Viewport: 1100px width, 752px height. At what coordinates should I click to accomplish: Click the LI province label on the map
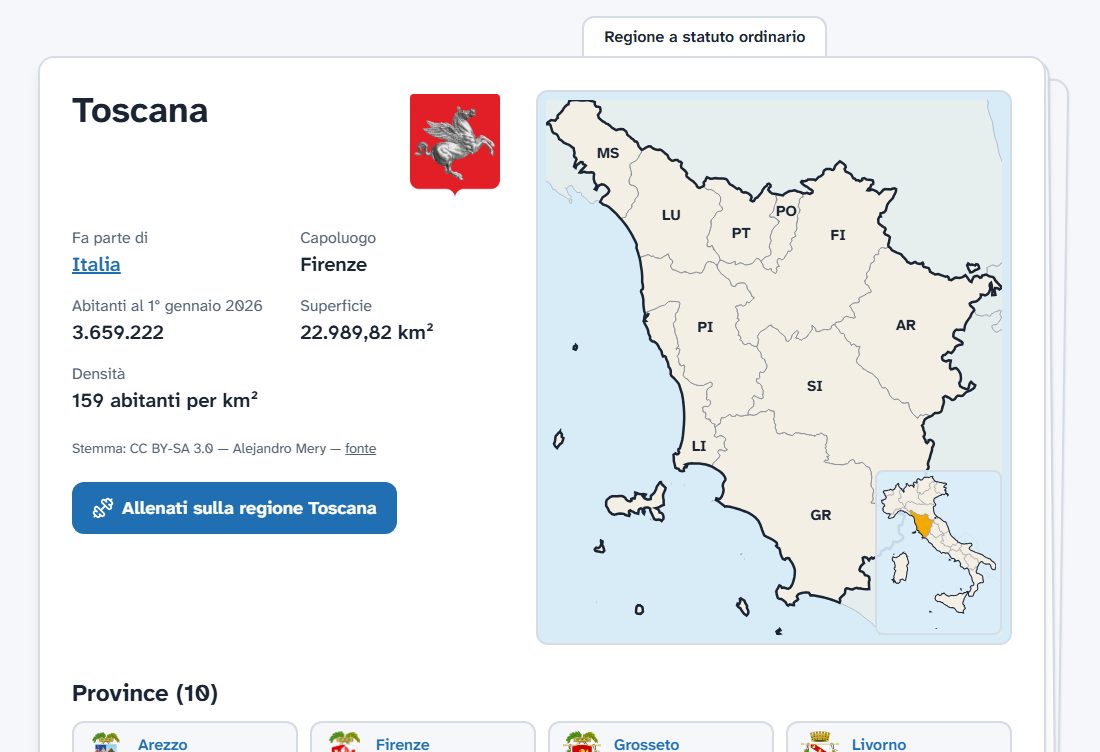[699, 446]
